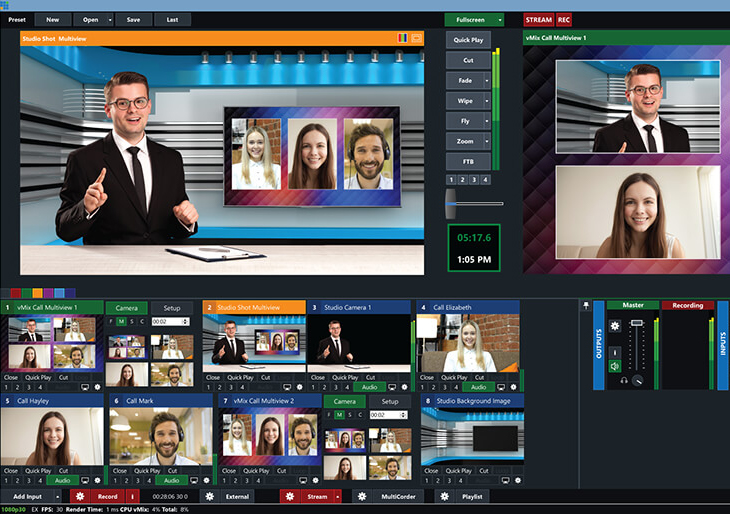The image size is (730, 514).
Task: Slide the transition T-bar handle
Action: (450, 203)
